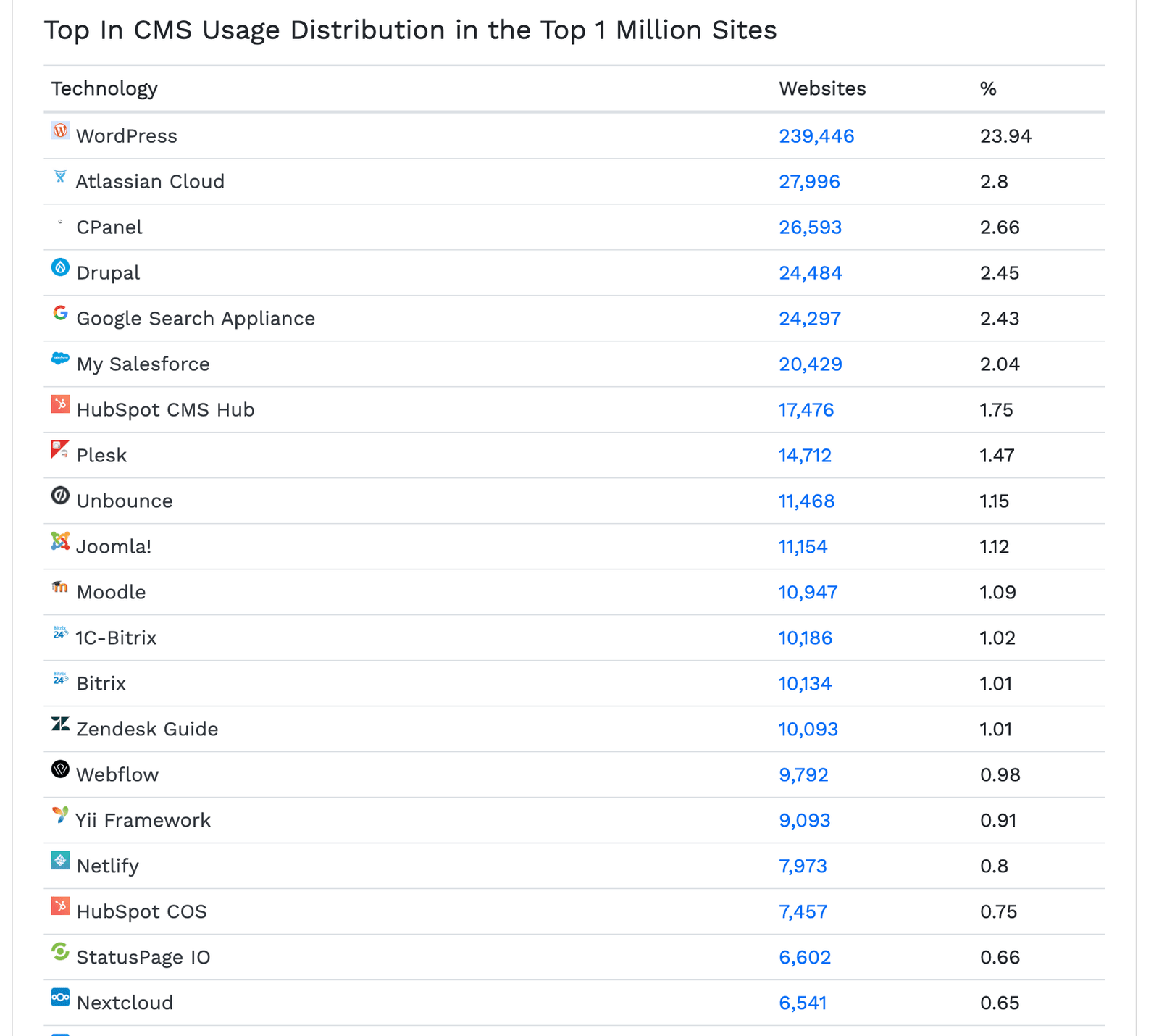1159x1036 pixels.
Task: Click the Joomla! logo icon
Action: click(x=60, y=542)
